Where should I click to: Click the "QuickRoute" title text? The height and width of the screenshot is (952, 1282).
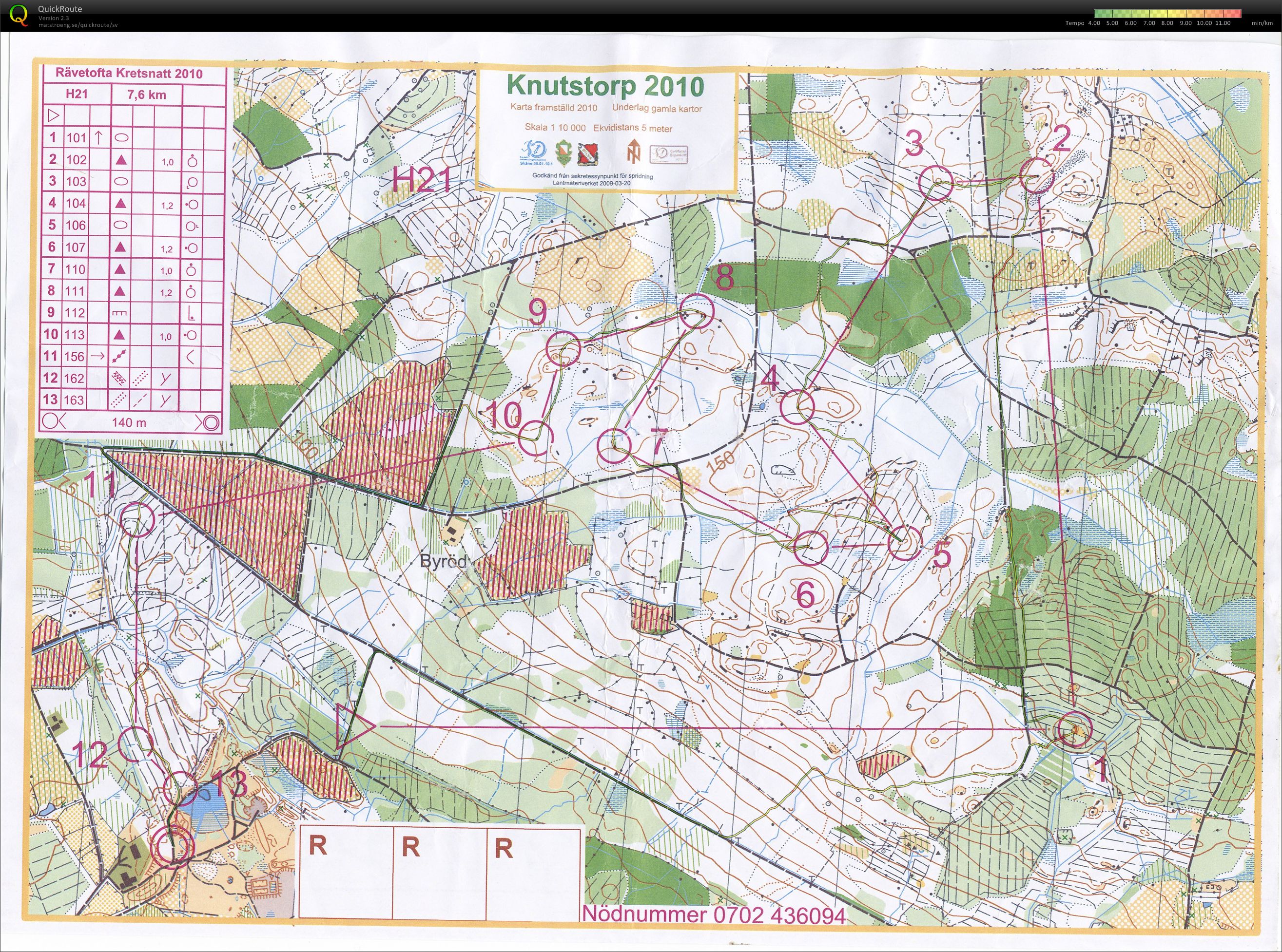(x=60, y=9)
